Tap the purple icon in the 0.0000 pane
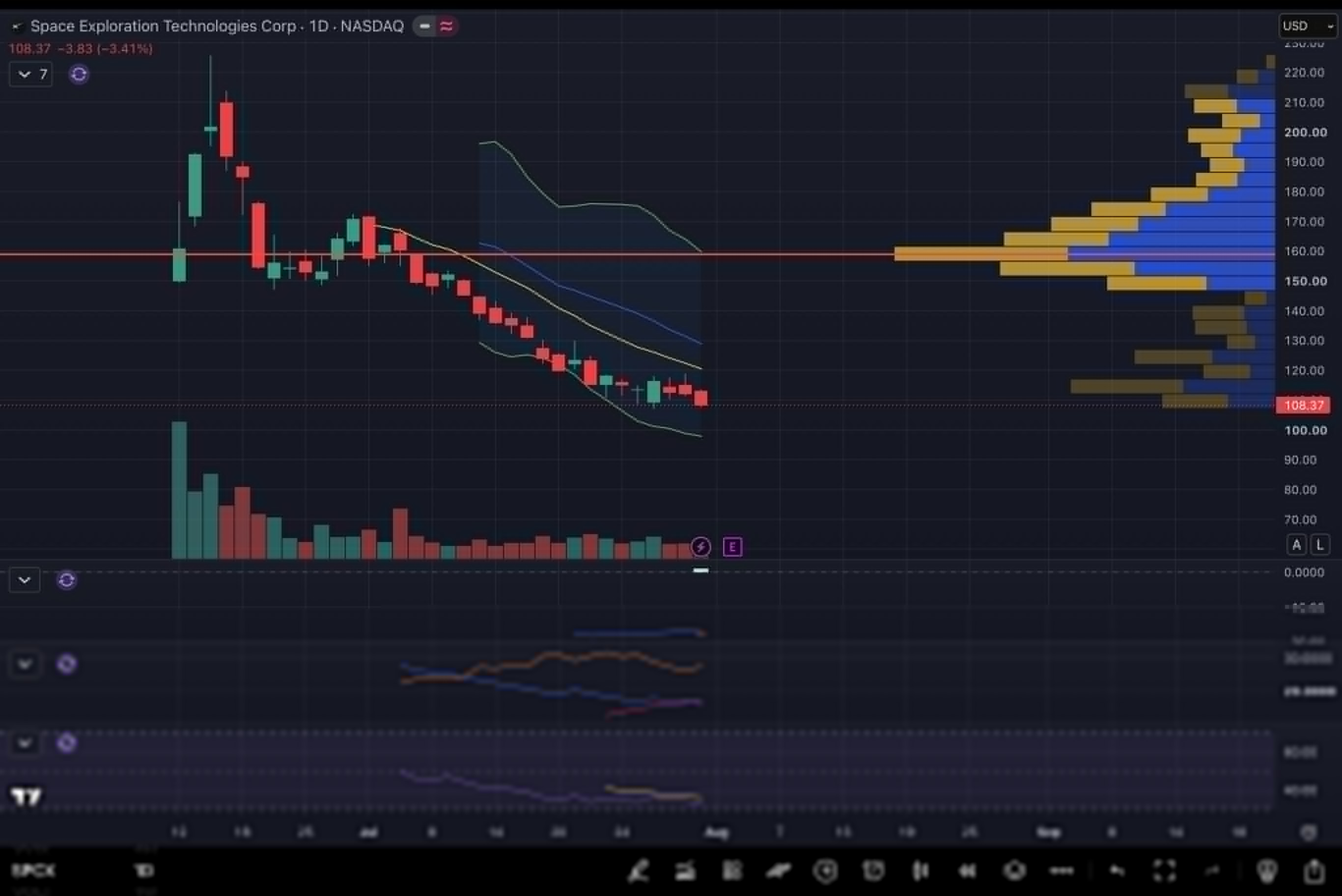The height and width of the screenshot is (896, 1342). click(66, 581)
